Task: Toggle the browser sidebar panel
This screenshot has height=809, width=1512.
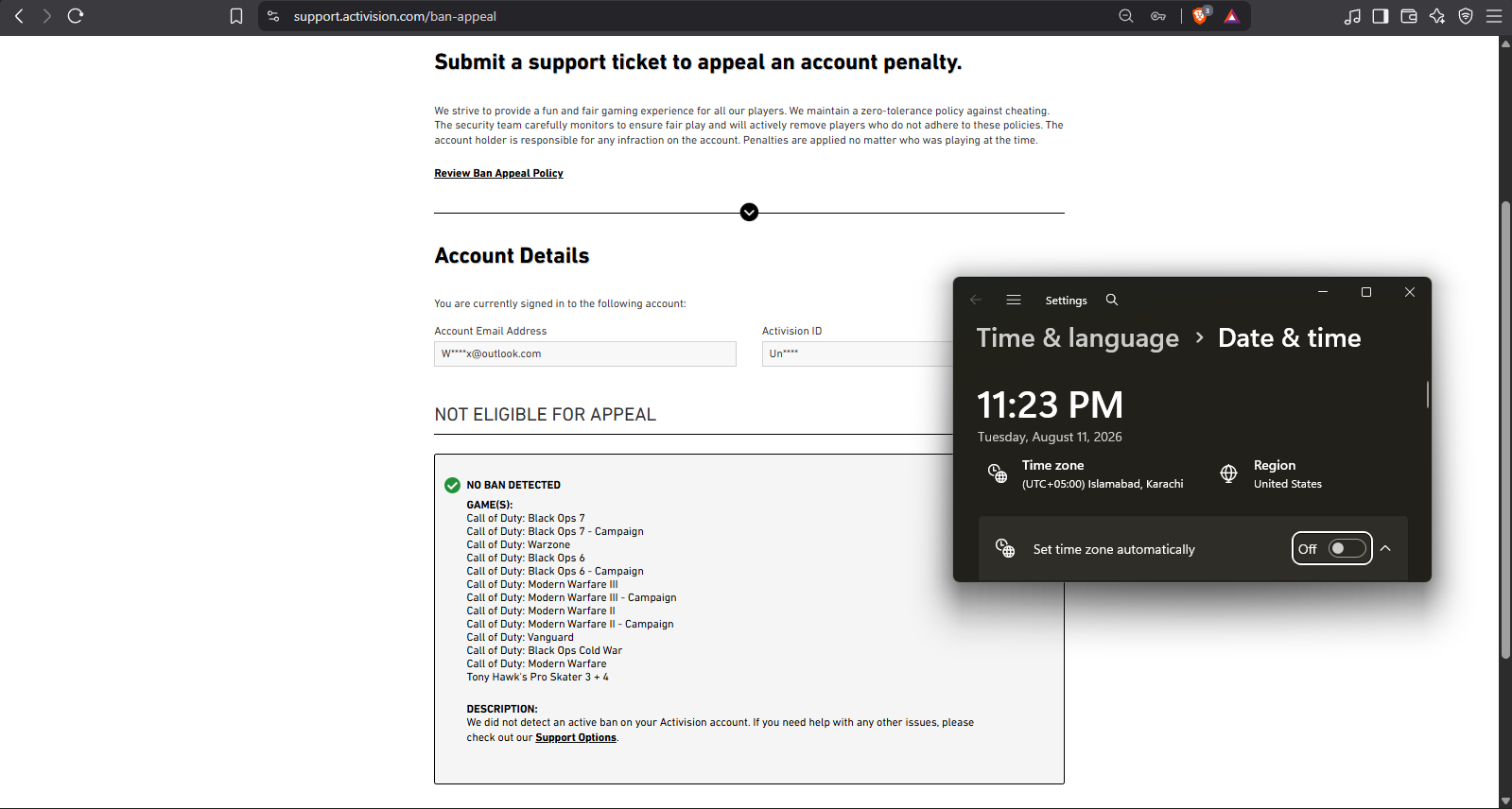Action: (1381, 16)
